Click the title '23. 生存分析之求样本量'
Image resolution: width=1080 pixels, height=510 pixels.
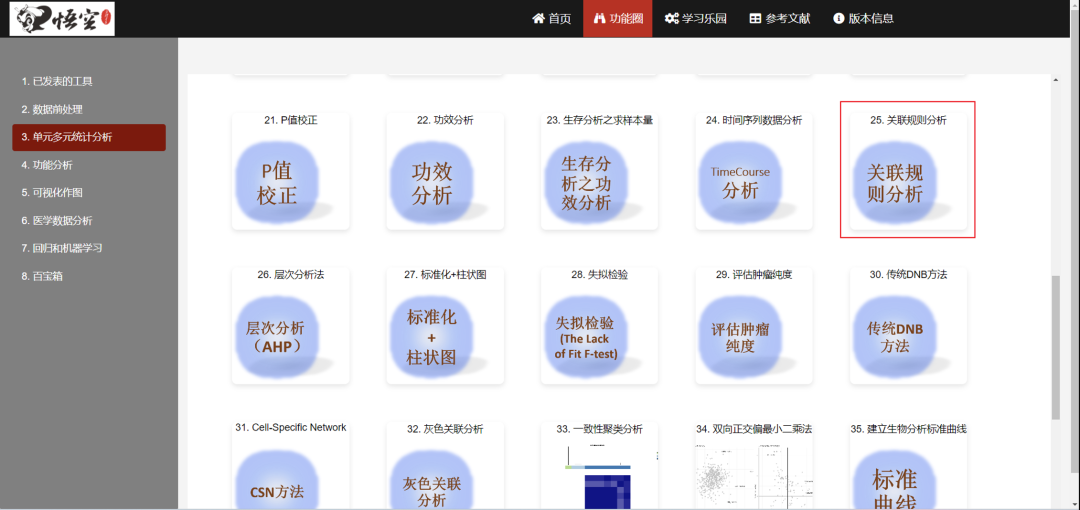(x=599, y=120)
